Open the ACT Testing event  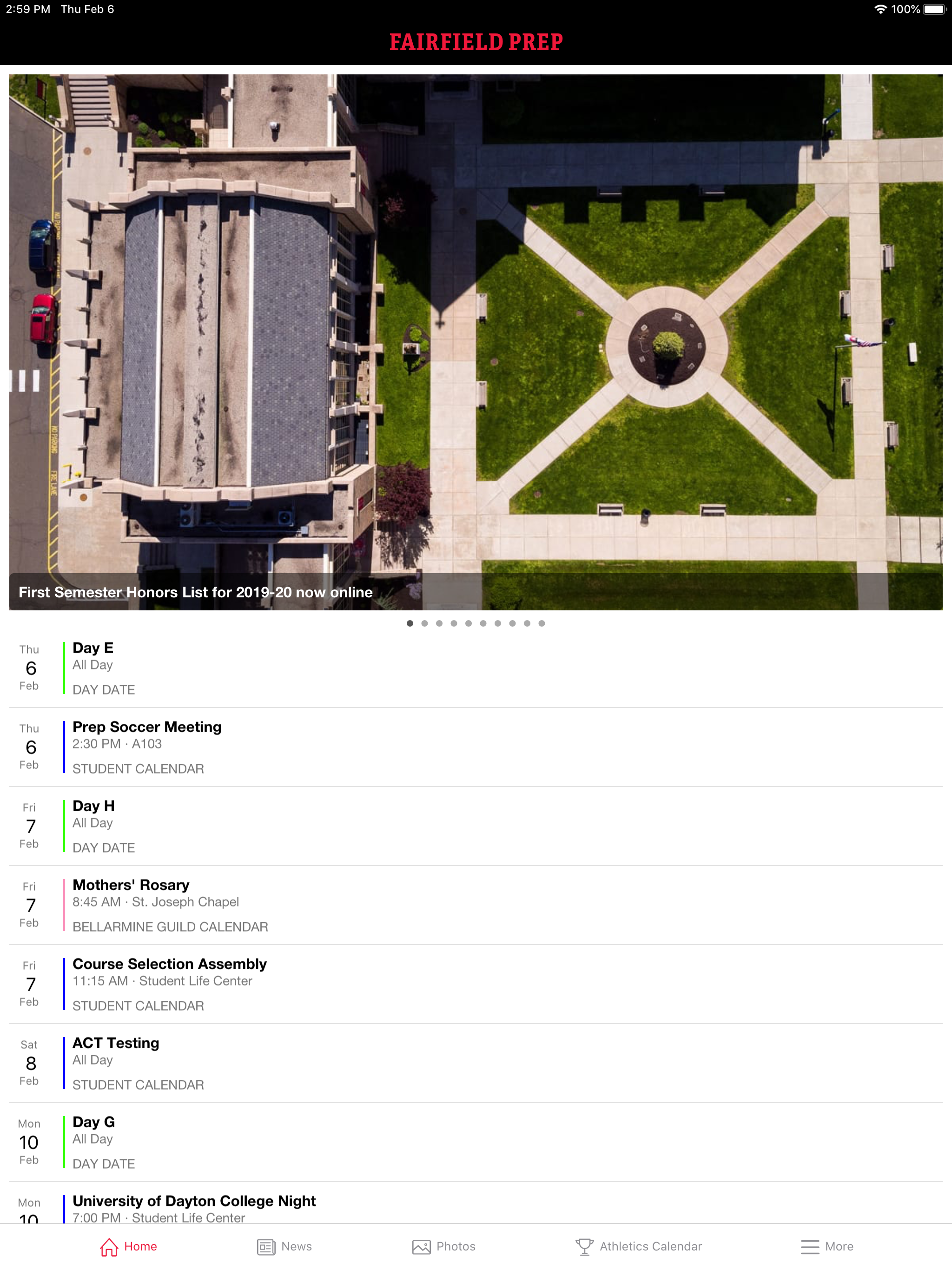[116, 1043]
